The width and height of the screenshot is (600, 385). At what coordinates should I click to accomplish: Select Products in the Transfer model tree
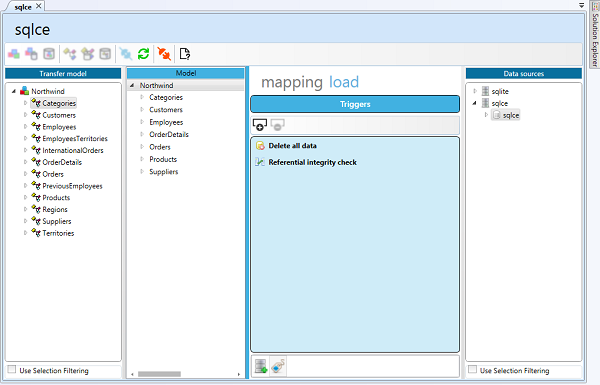coord(56,197)
